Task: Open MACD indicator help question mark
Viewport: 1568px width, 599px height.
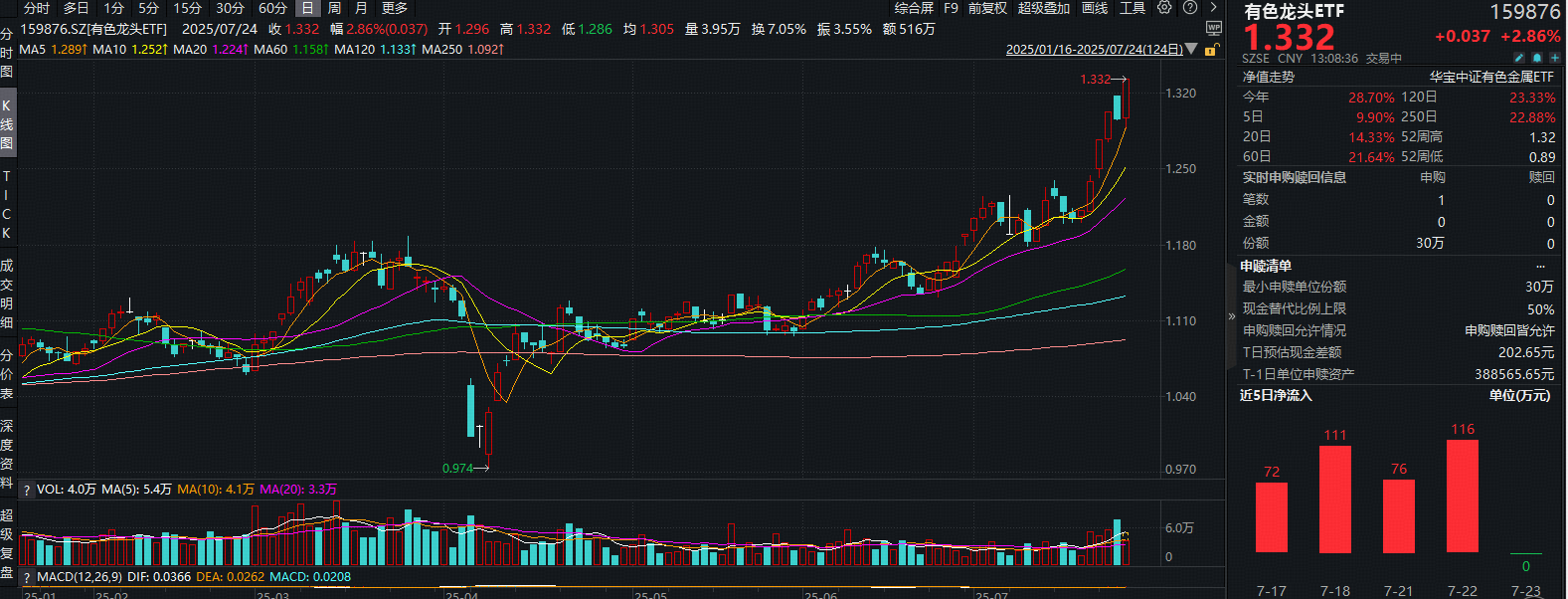Action: [x=27, y=577]
